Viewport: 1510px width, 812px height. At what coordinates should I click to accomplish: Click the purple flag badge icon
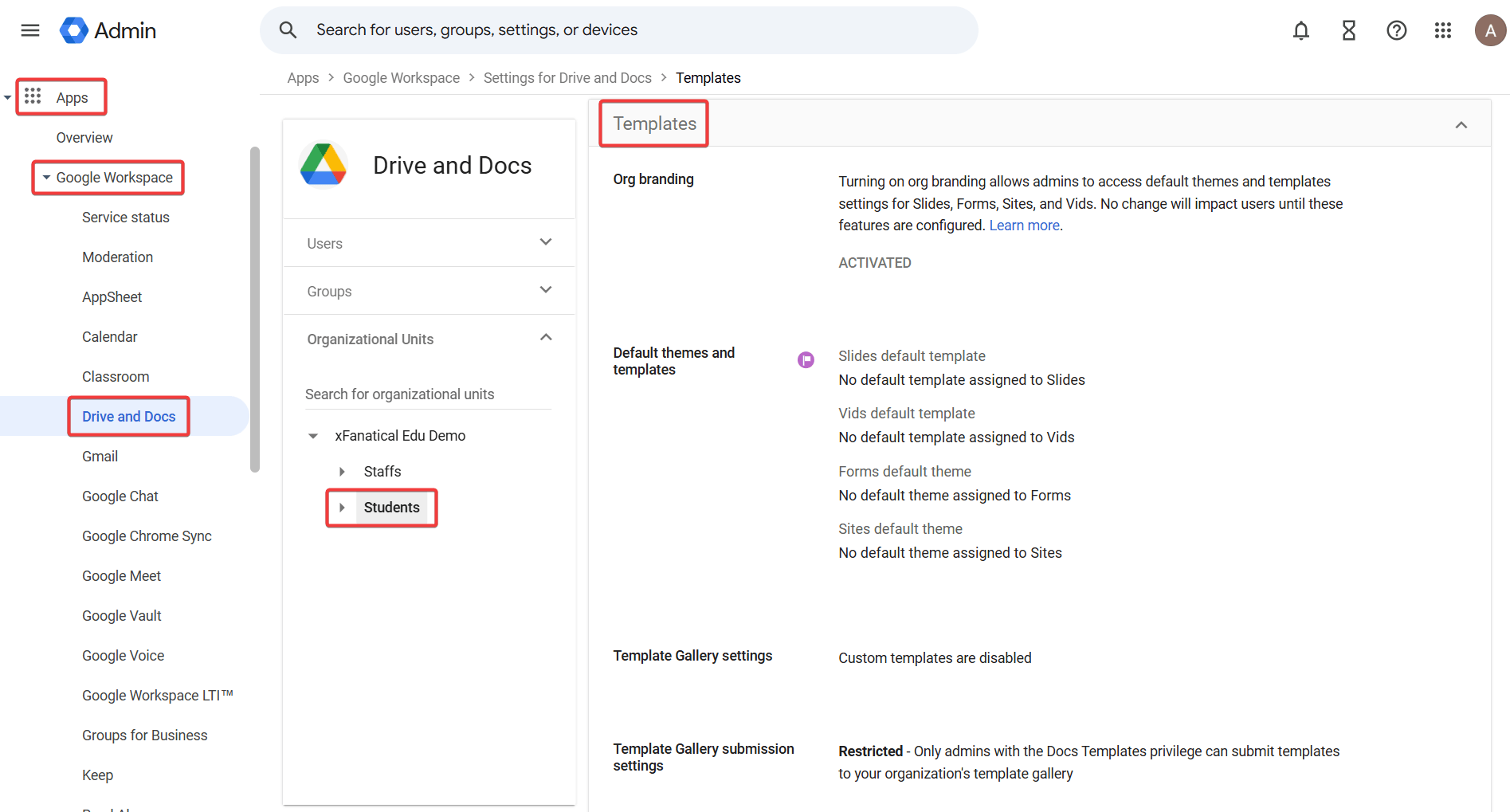point(806,360)
